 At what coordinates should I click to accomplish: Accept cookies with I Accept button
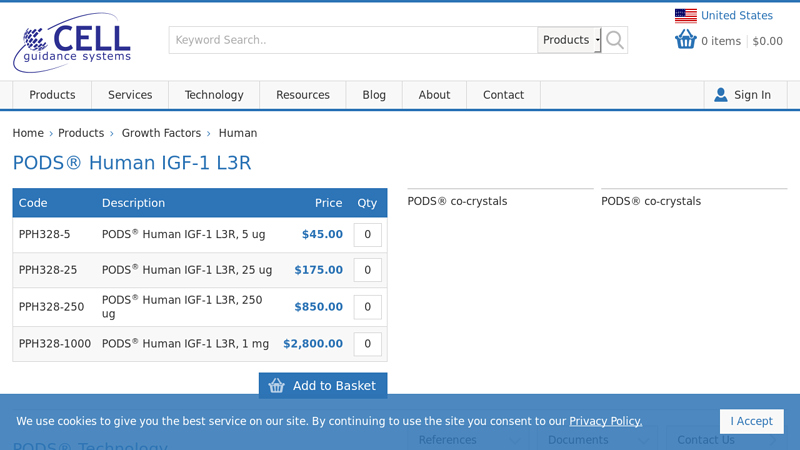752,421
